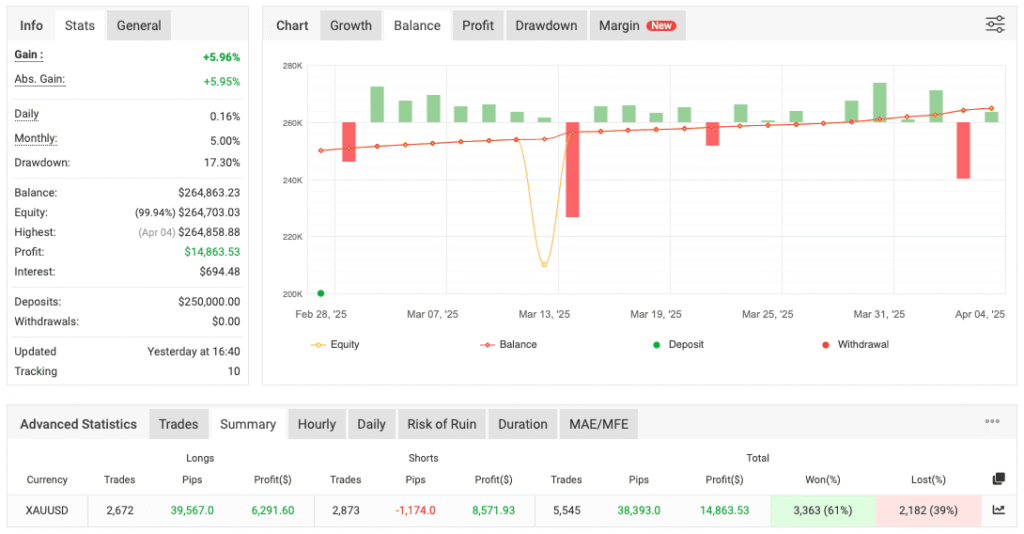Click the Abs. Gain label link
This screenshot has width=1024, height=534.
(40, 80)
